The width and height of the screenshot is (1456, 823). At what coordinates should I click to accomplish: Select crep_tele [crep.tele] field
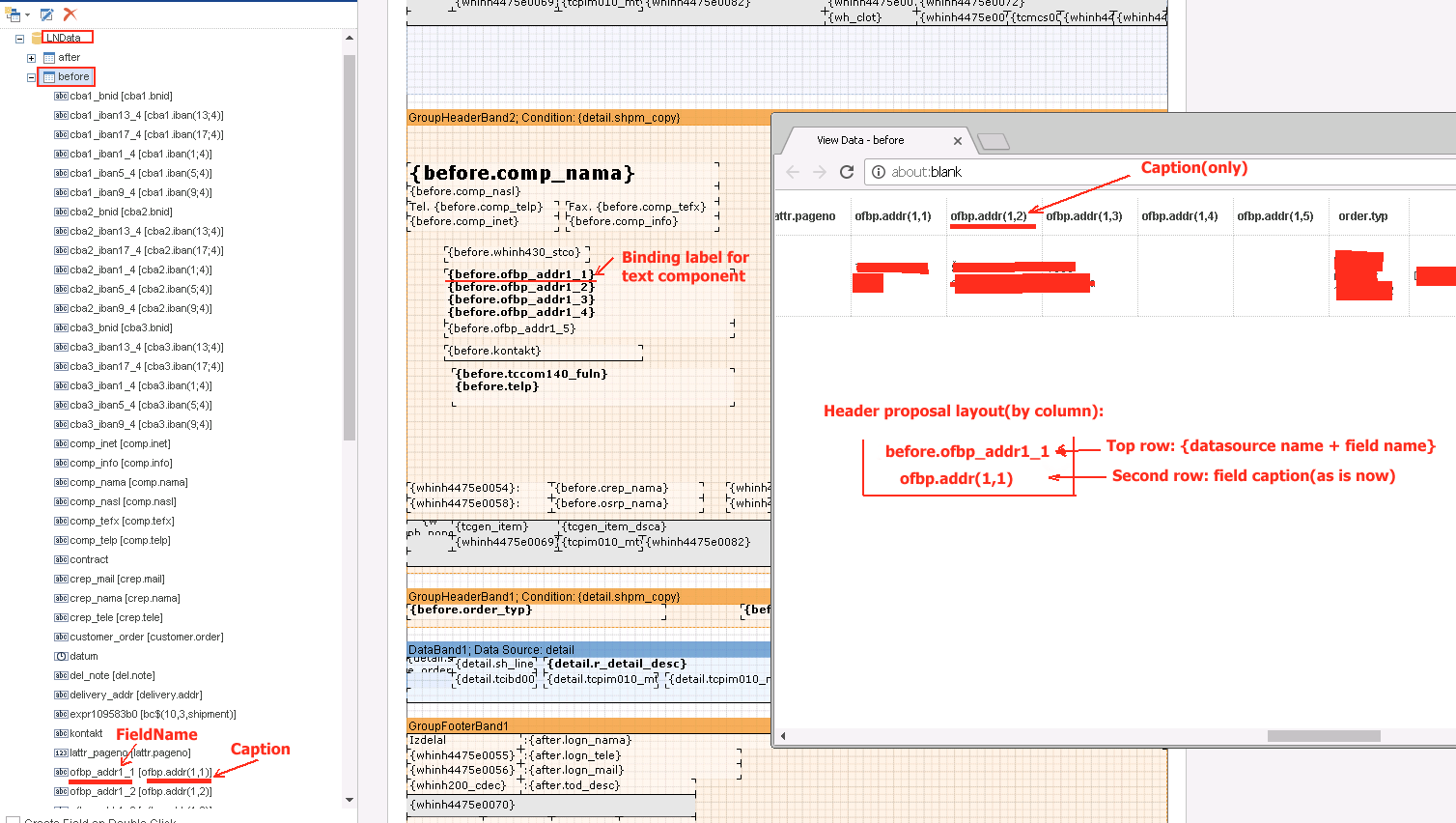[116, 617]
